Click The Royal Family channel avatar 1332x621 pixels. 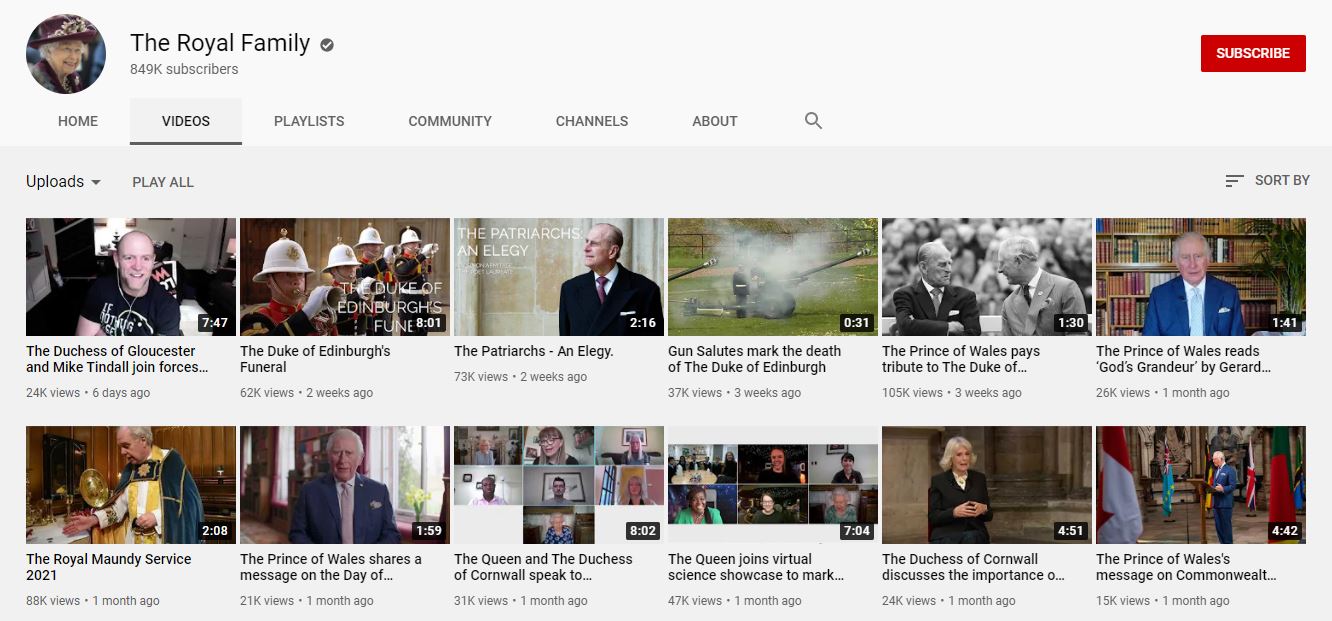point(66,54)
